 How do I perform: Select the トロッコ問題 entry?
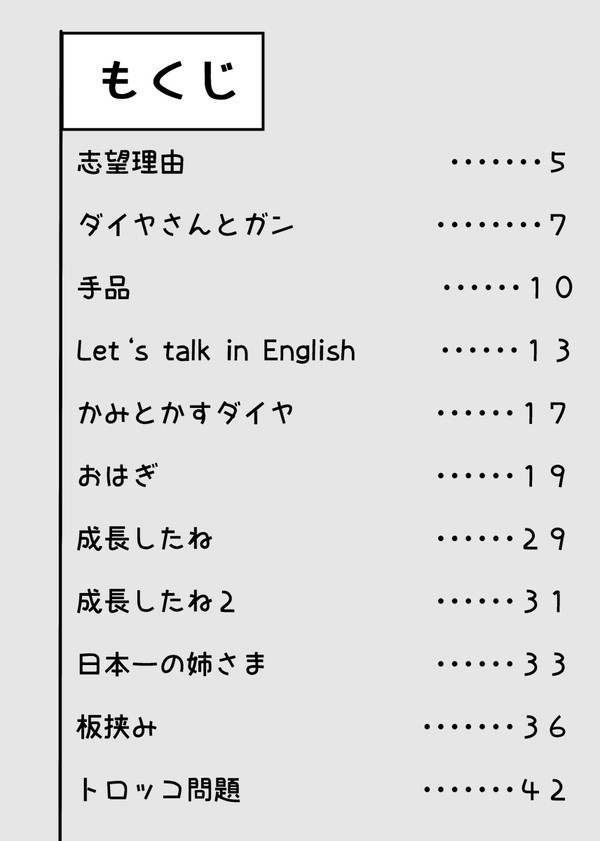[159, 790]
